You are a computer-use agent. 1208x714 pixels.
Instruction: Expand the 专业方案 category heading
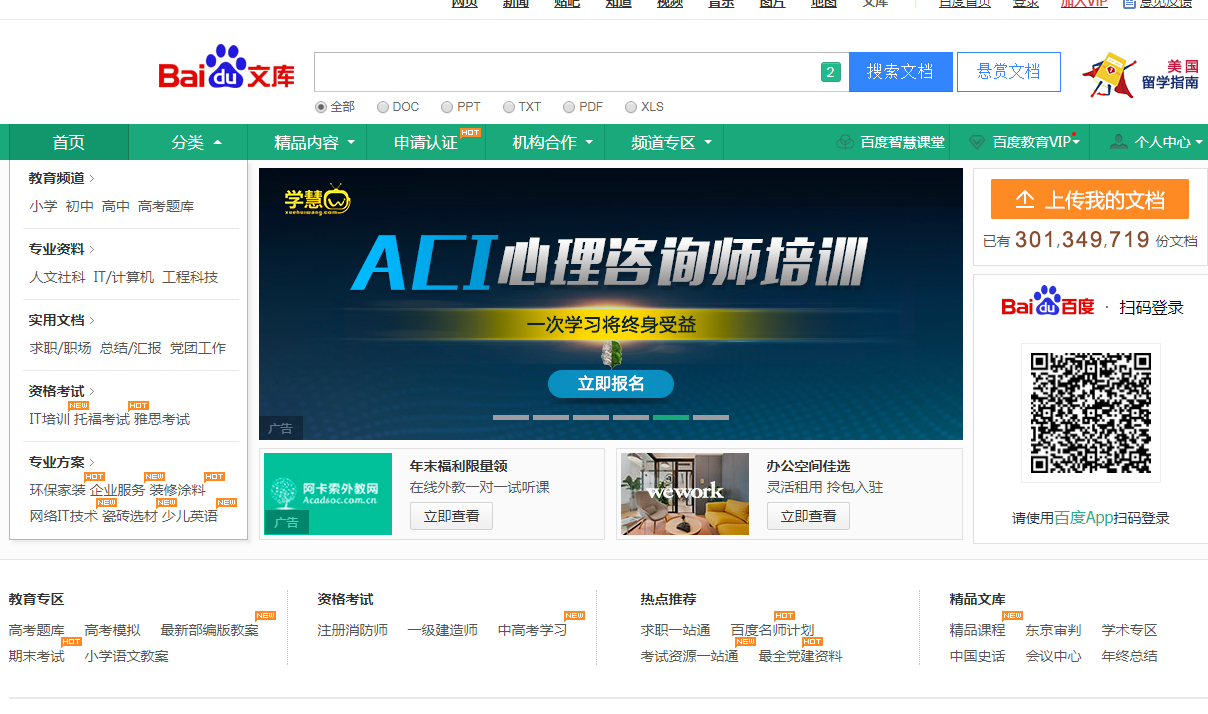pos(62,462)
